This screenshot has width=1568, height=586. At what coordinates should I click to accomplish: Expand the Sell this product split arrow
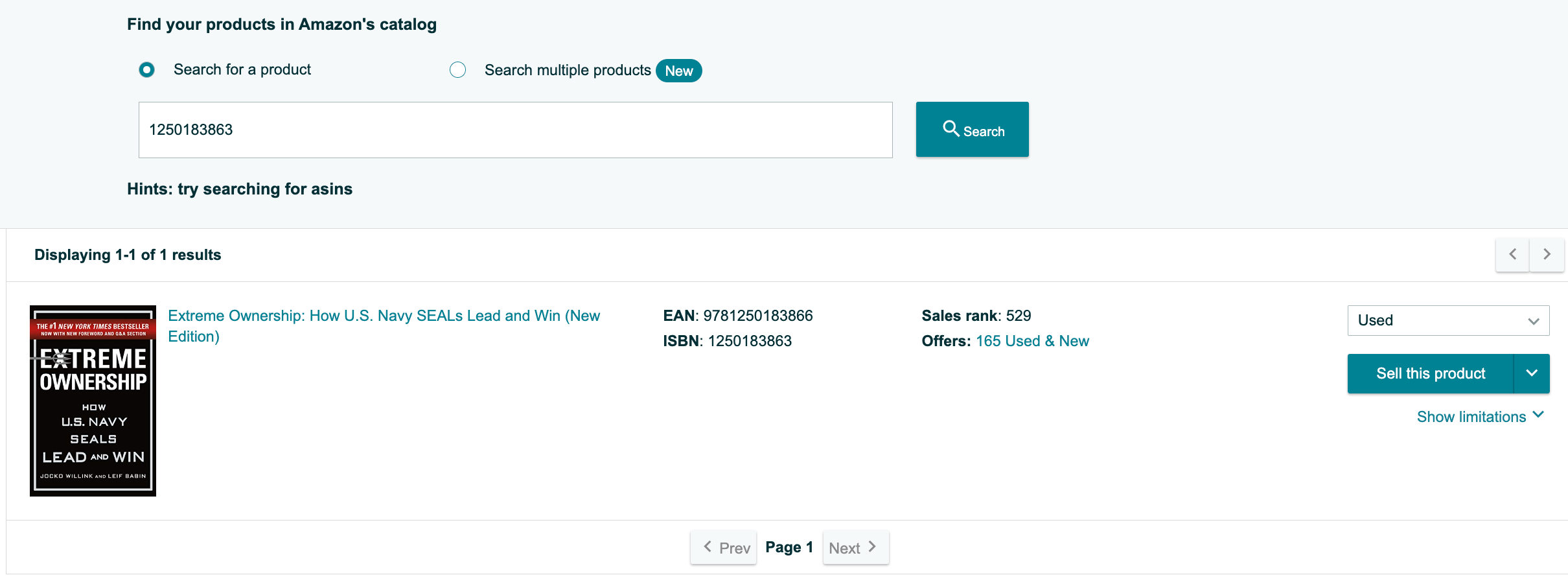point(1532,373)
